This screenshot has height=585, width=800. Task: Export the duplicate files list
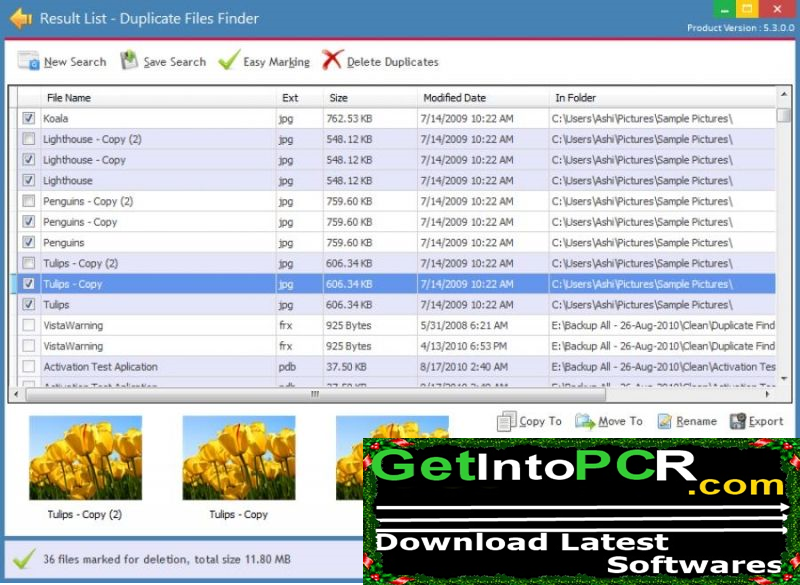758,421
